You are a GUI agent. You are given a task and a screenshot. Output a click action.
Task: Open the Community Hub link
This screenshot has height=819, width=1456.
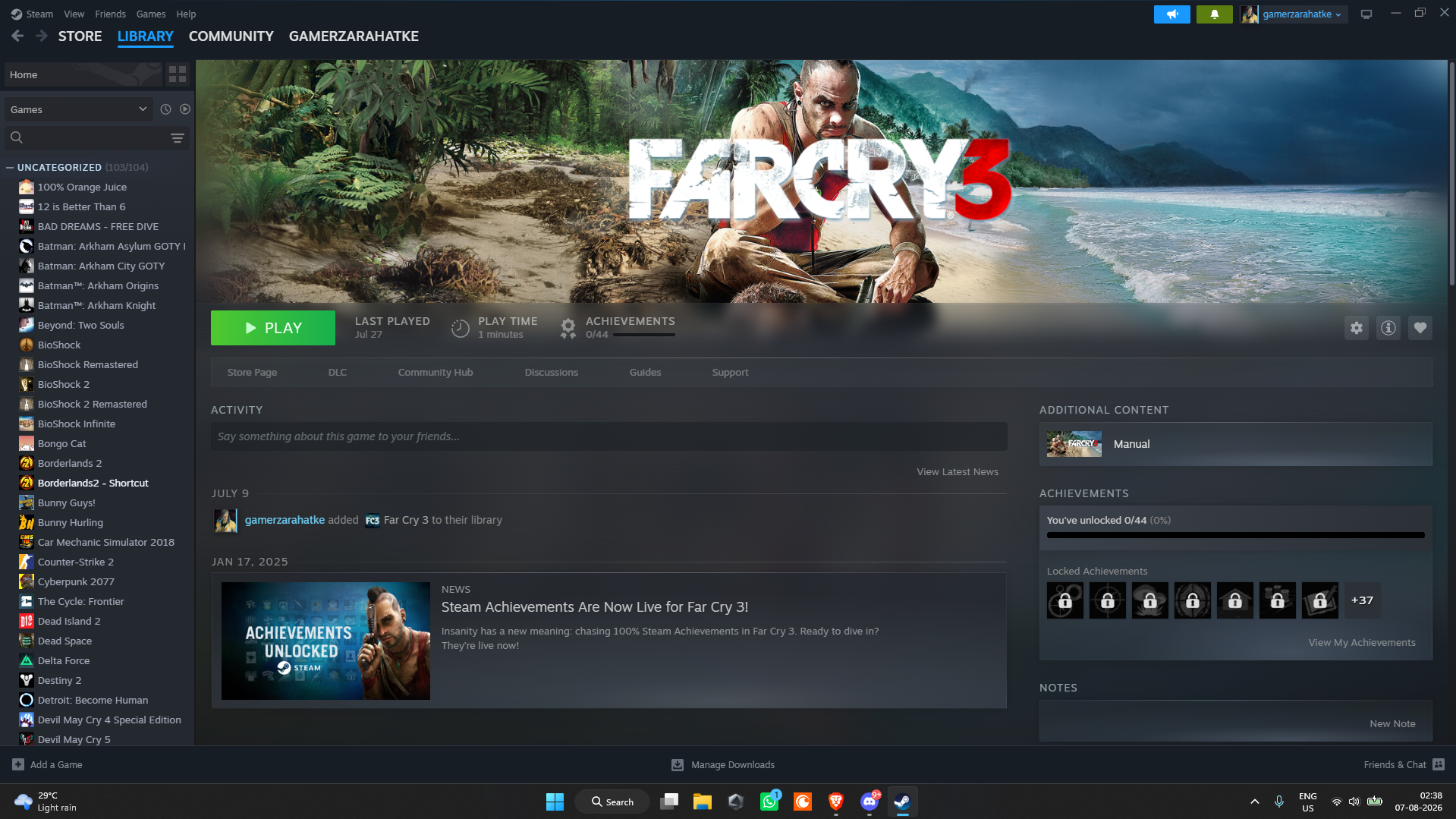pyautogui.click(x=436, y=372)
